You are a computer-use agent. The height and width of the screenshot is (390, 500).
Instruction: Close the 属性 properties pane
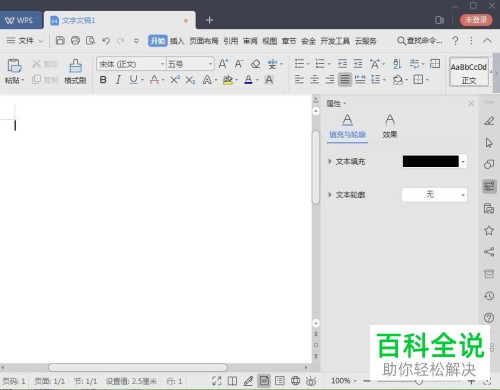pyautogui.click(x=471, y=104)
